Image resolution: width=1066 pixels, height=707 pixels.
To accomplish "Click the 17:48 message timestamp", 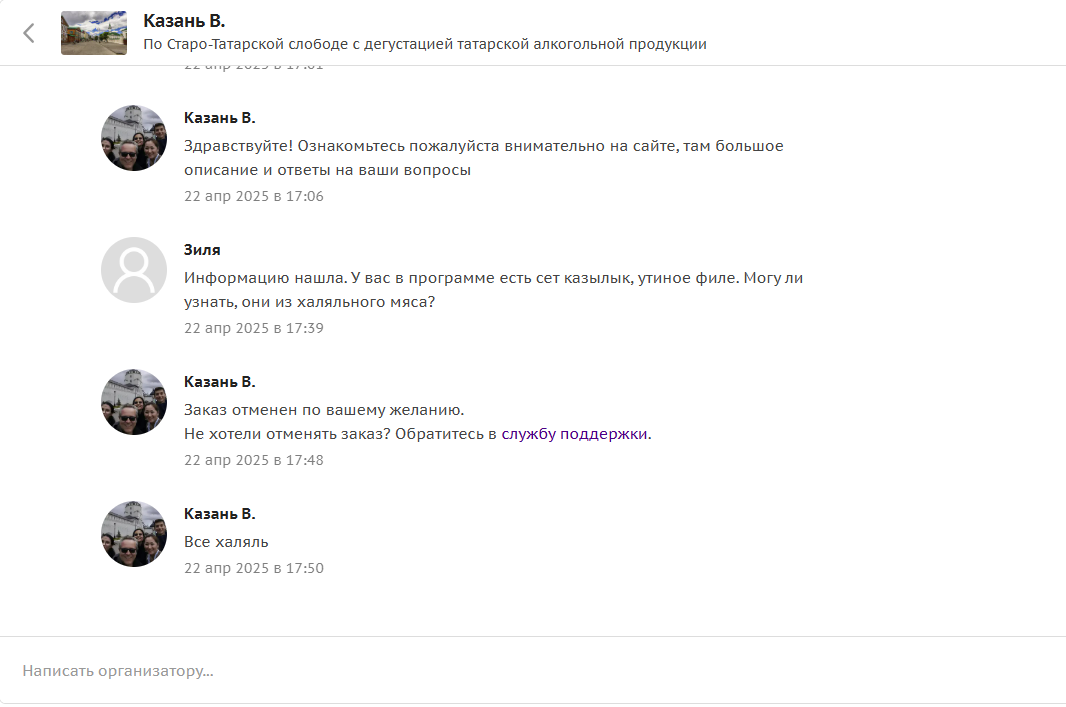I will click(x=254, y=460).
